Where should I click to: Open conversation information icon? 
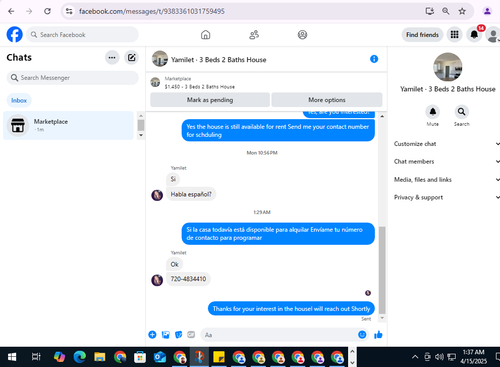click(x=374, y=59)
